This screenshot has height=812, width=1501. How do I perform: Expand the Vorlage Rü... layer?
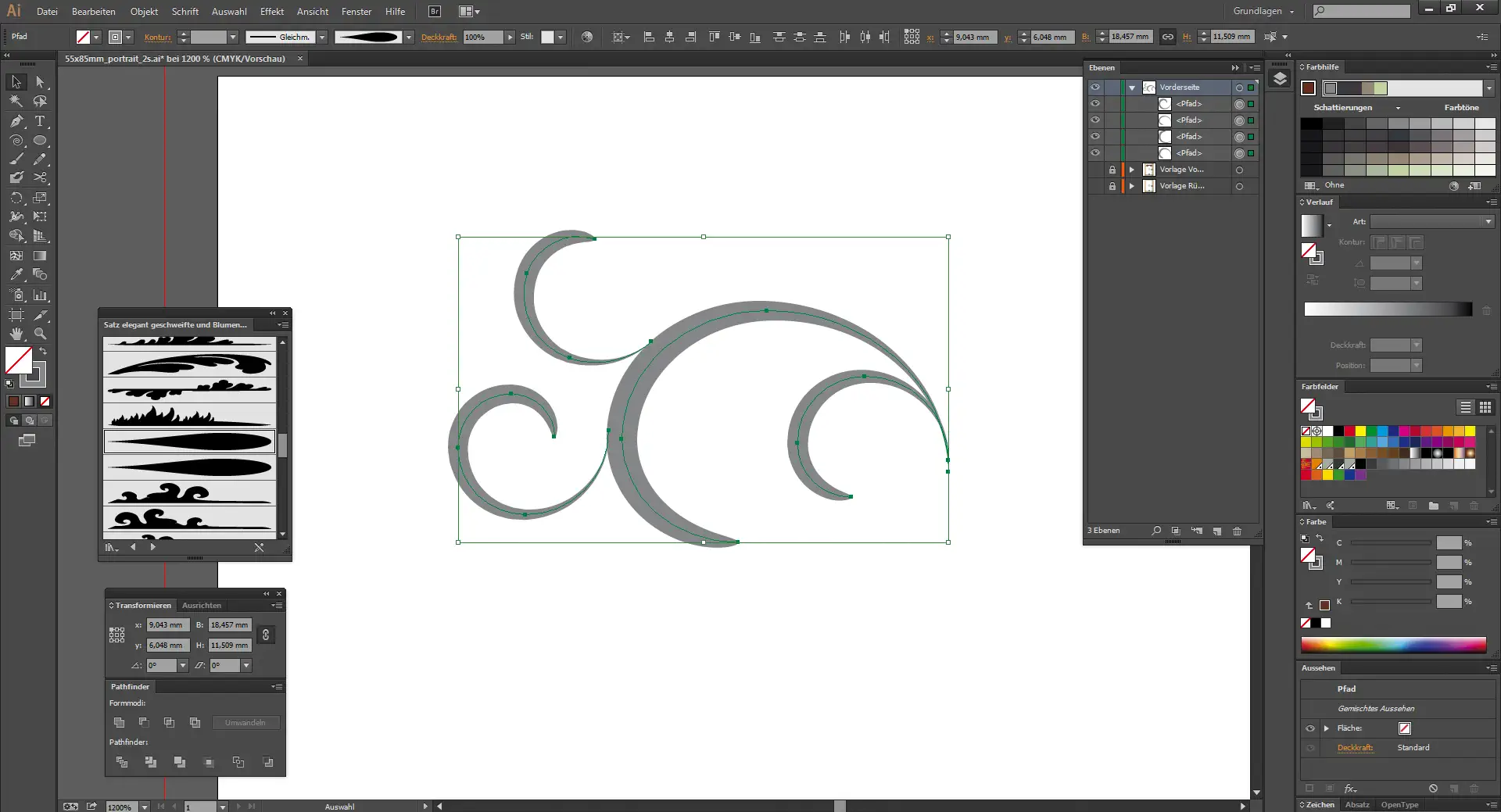click(x=1131, y=186)
